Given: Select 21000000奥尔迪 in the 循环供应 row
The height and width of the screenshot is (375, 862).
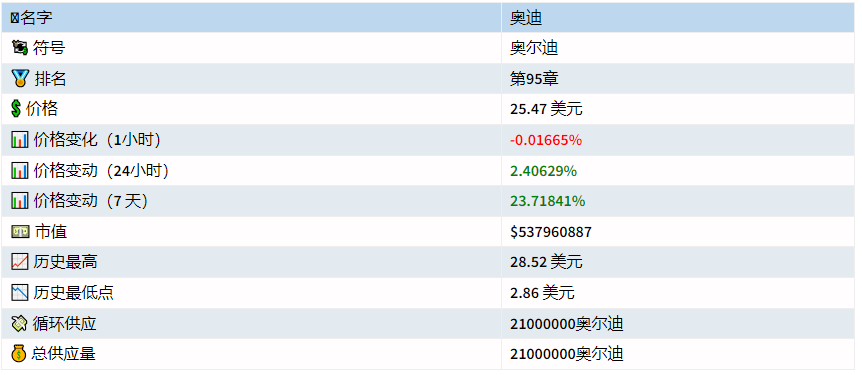Looking at the screenshot, I should click(567, 324).
